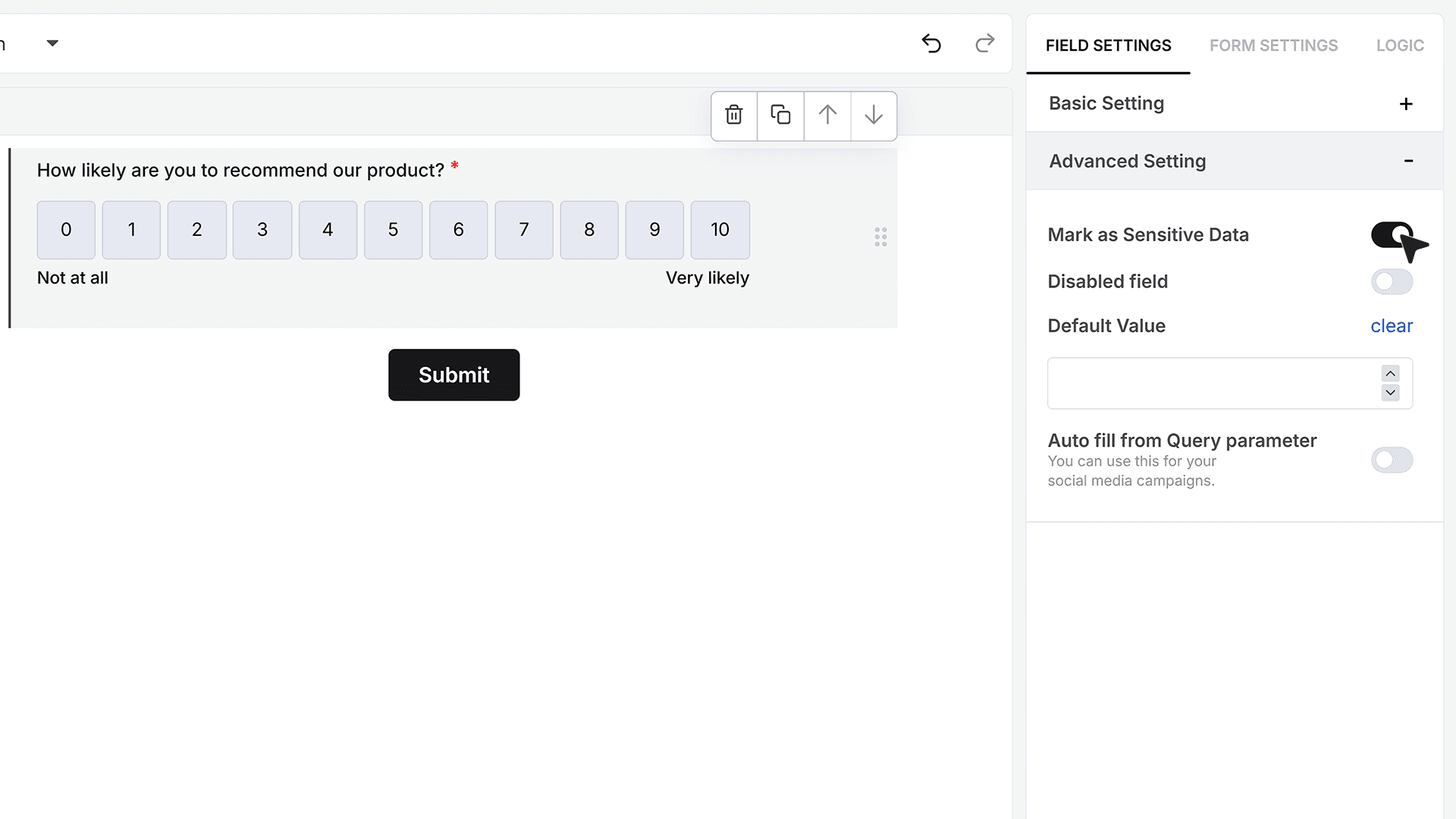Image resolution: width=1456 pixels, height=819 pixels.
Task: Click the redo arrow icon
Action: 984,44
